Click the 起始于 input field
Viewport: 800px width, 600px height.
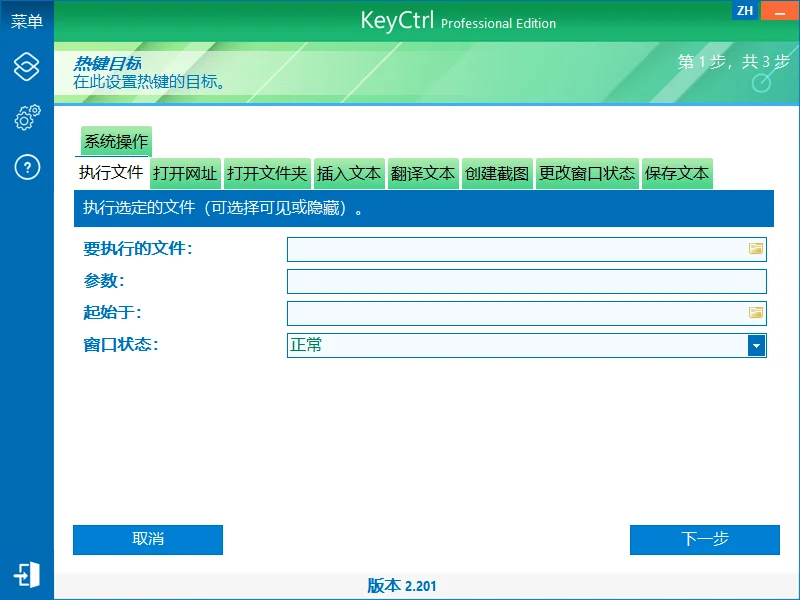(x=527, y=313)
